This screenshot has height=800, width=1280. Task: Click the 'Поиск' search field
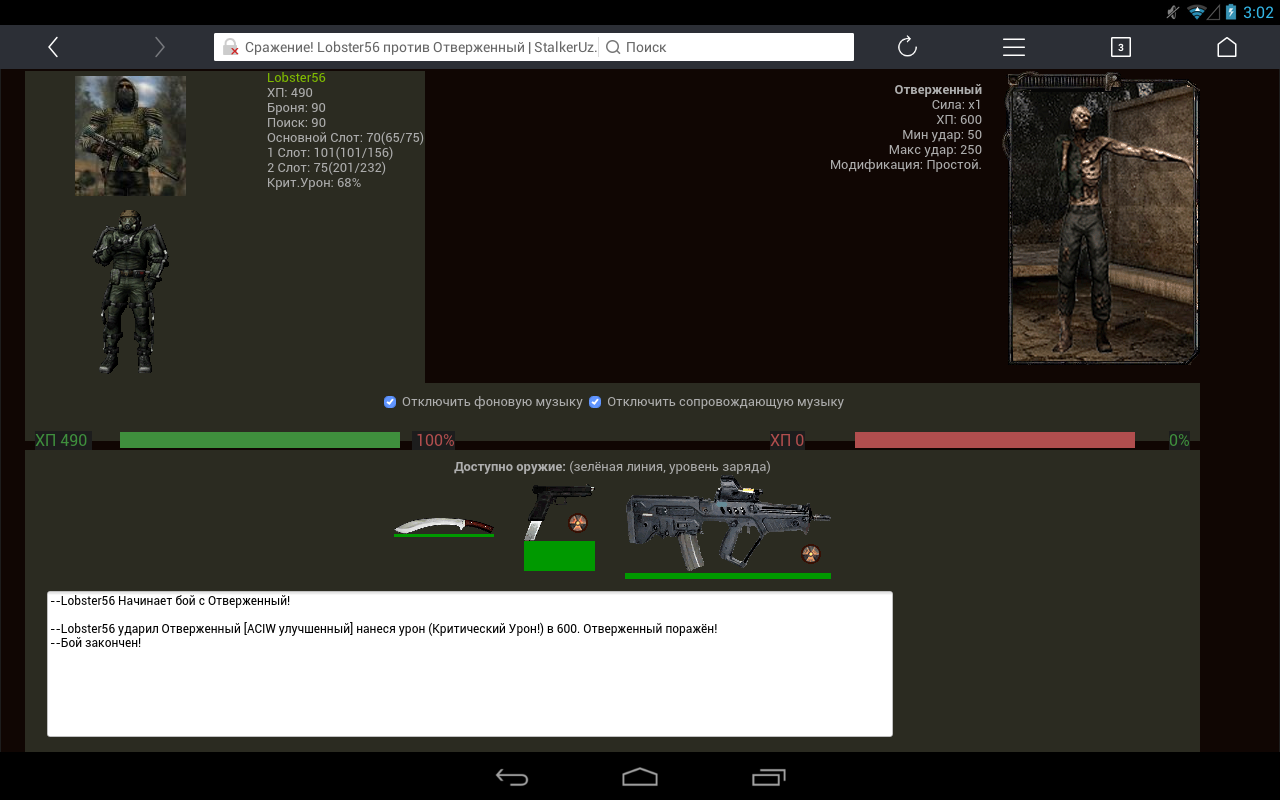click(728, 47)
